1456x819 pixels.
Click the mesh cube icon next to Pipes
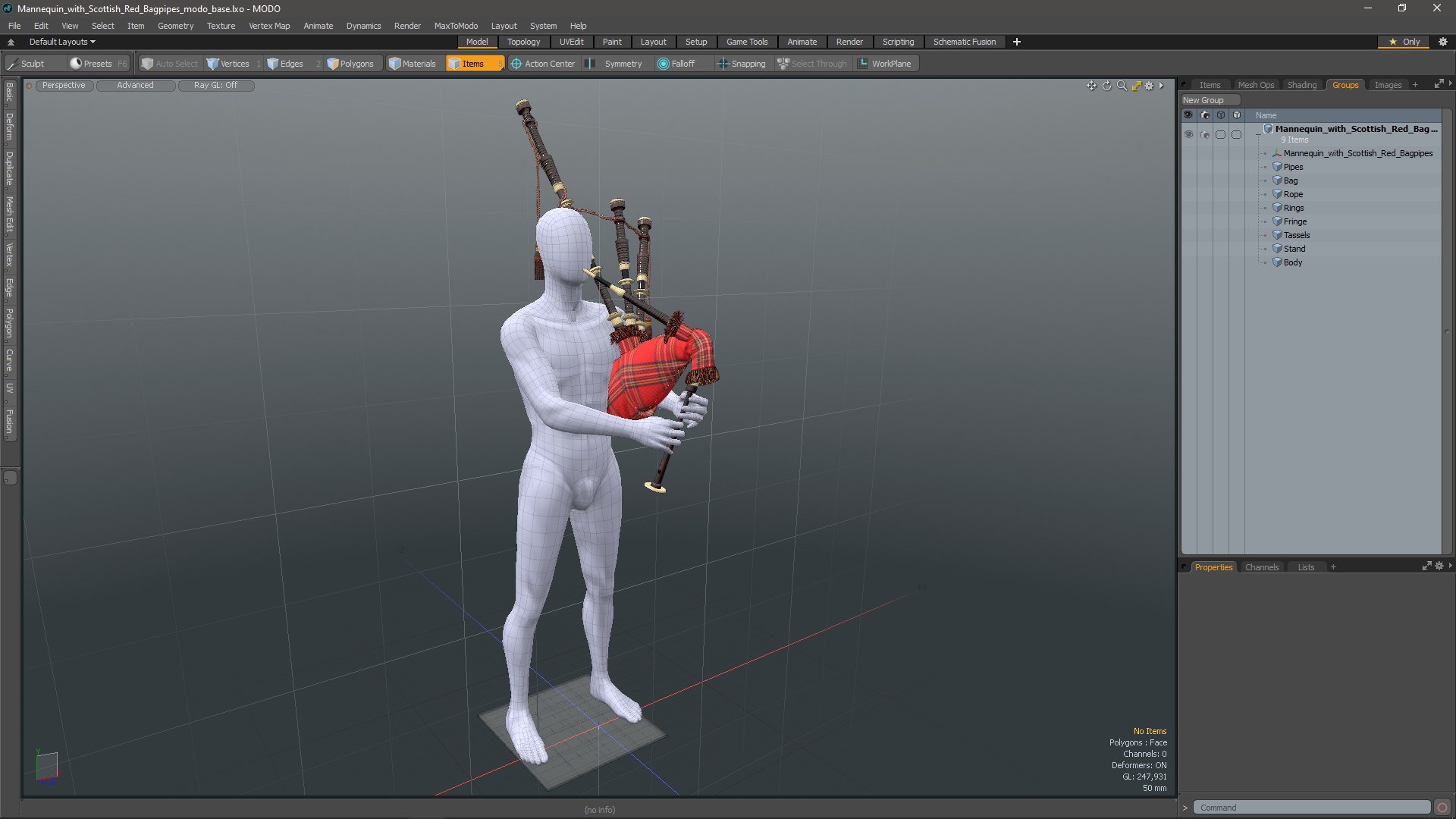[x=1277, y=167]
